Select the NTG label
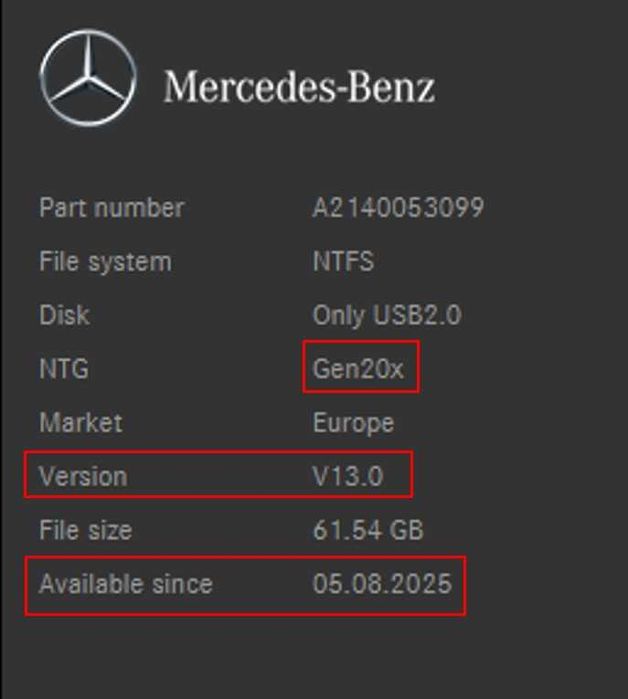Viewport: 628px width, 699px height. pos(64,369)
